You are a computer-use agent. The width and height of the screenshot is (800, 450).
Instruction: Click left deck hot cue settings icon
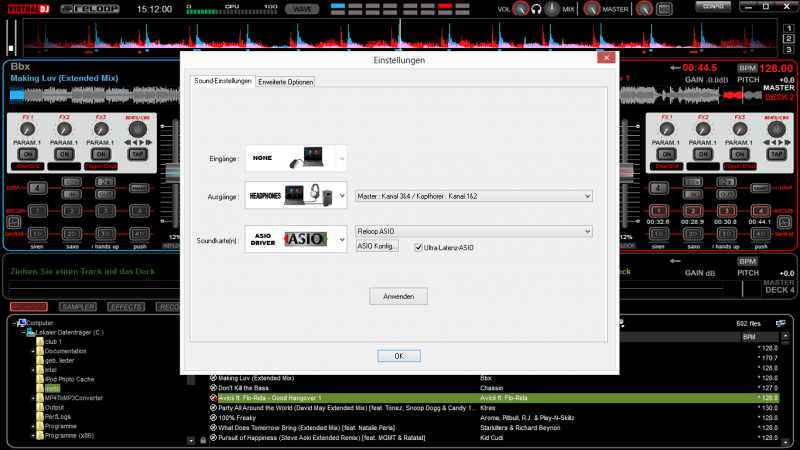(x=14, y=222)
